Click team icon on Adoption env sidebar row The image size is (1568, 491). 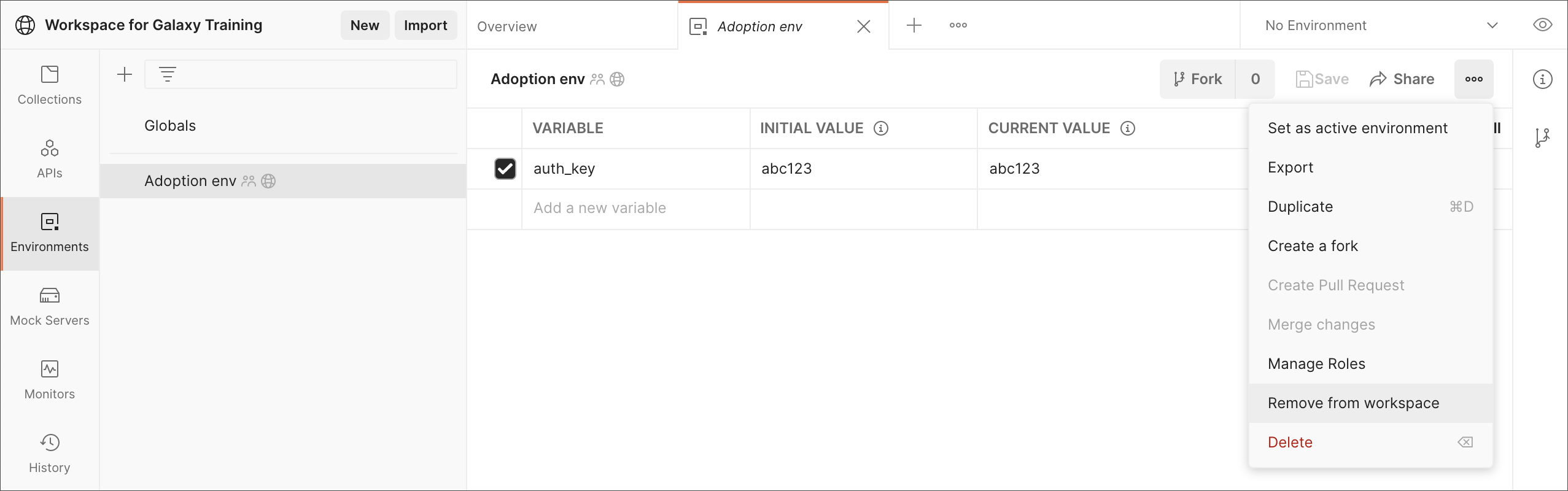tap(249, 181)
